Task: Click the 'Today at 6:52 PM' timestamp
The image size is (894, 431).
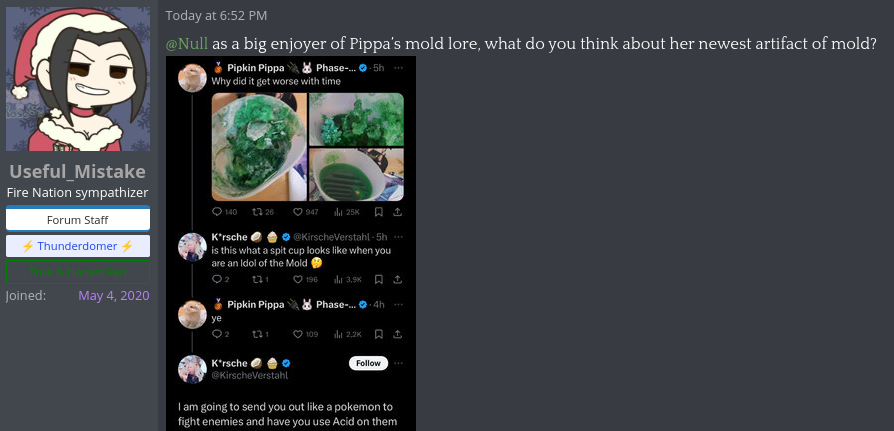Action: point(216,15)
